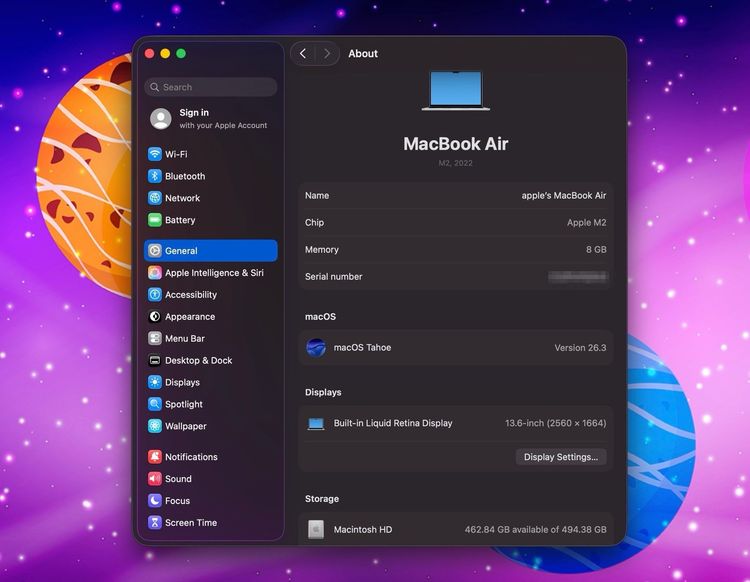Click the search magnifier in sidebar
The image size is (750, 582).
tap(154, 87)
